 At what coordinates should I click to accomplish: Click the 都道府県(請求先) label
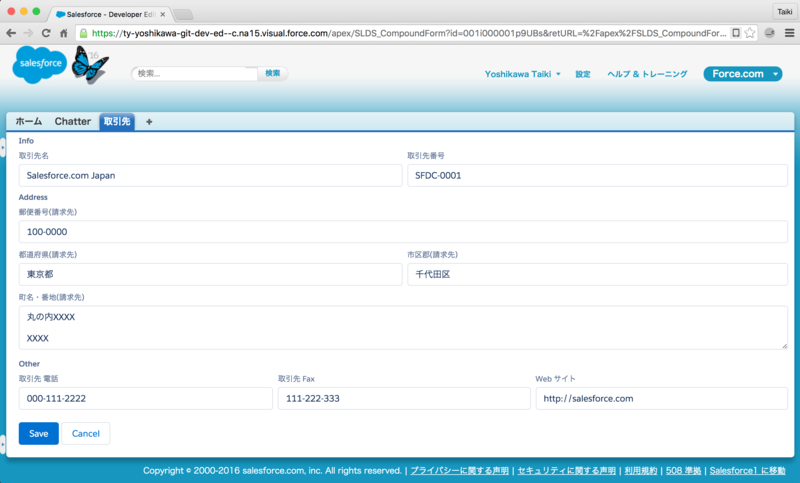[48, 255]
